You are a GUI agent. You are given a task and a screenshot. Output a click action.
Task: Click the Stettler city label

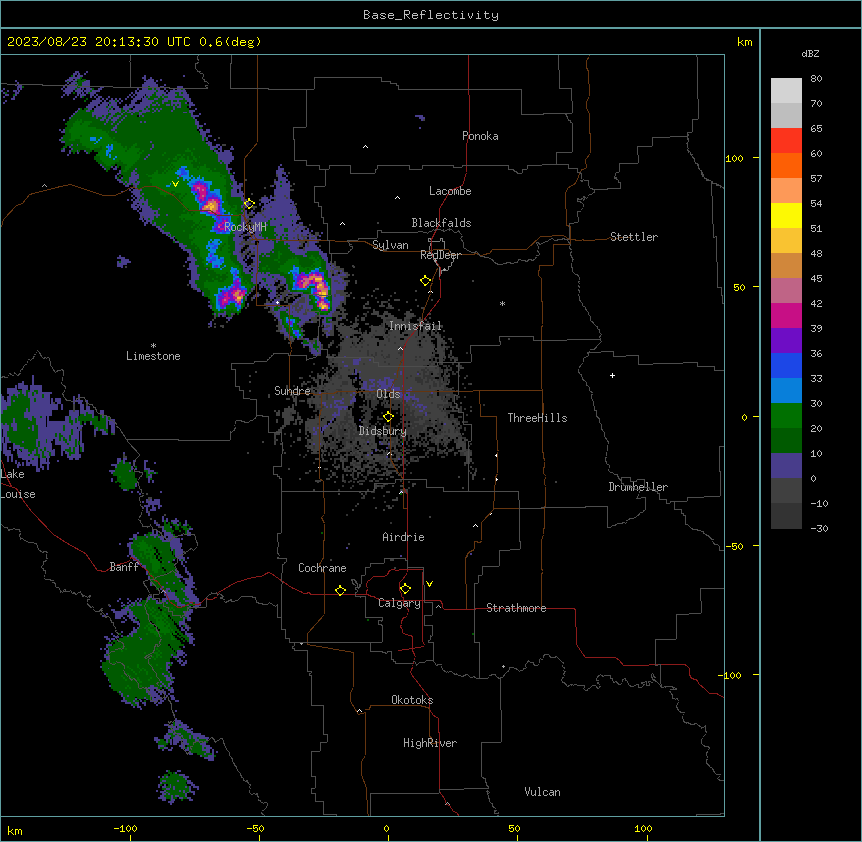click(634, 237)
